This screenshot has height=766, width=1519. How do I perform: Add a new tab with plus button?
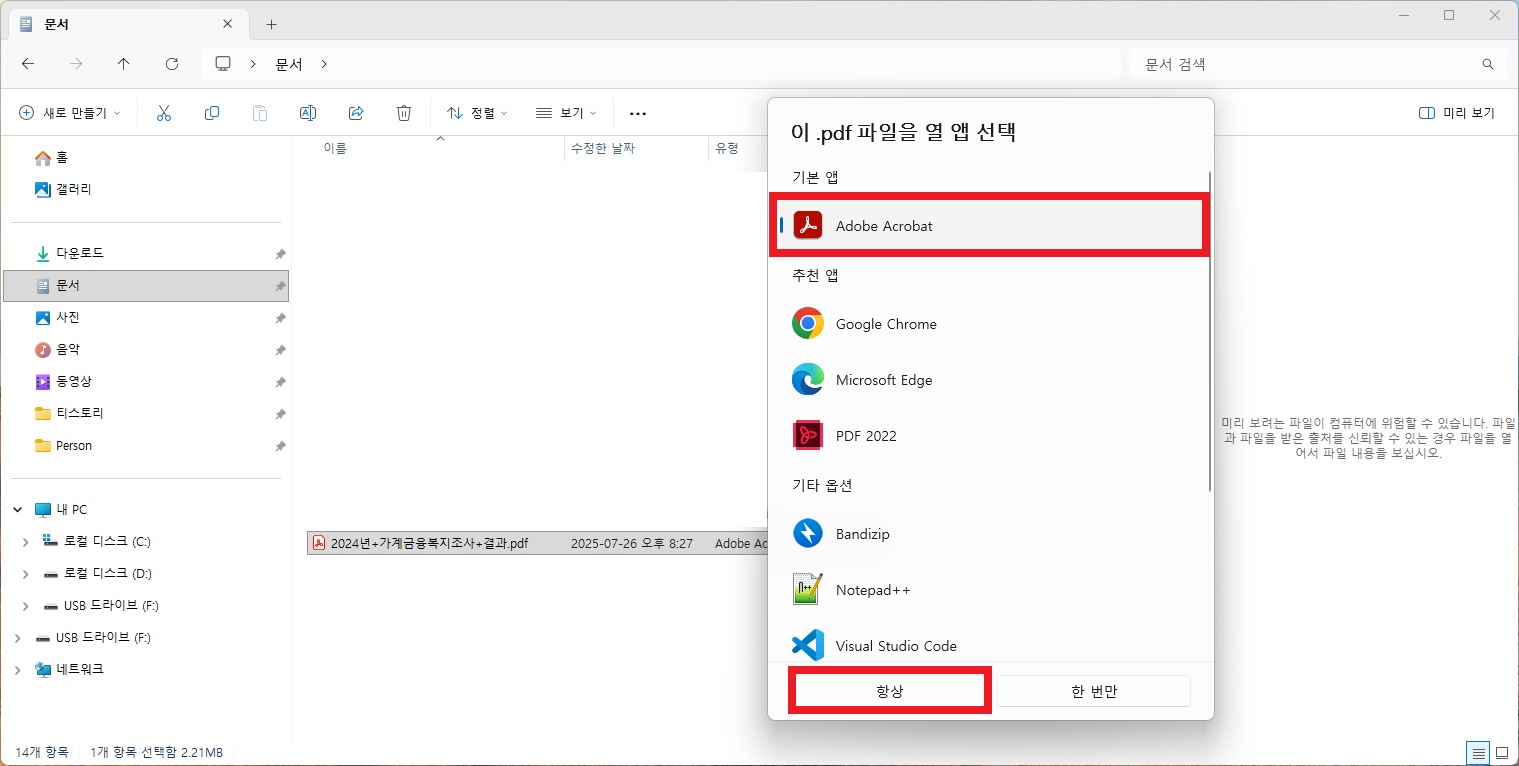coord(271,24)
